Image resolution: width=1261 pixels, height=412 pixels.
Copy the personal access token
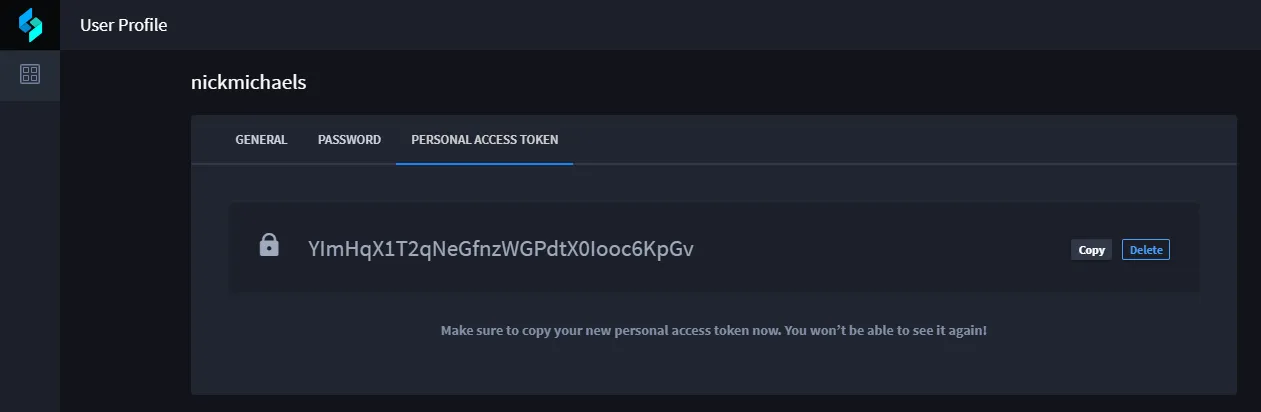coord(1091,250)
